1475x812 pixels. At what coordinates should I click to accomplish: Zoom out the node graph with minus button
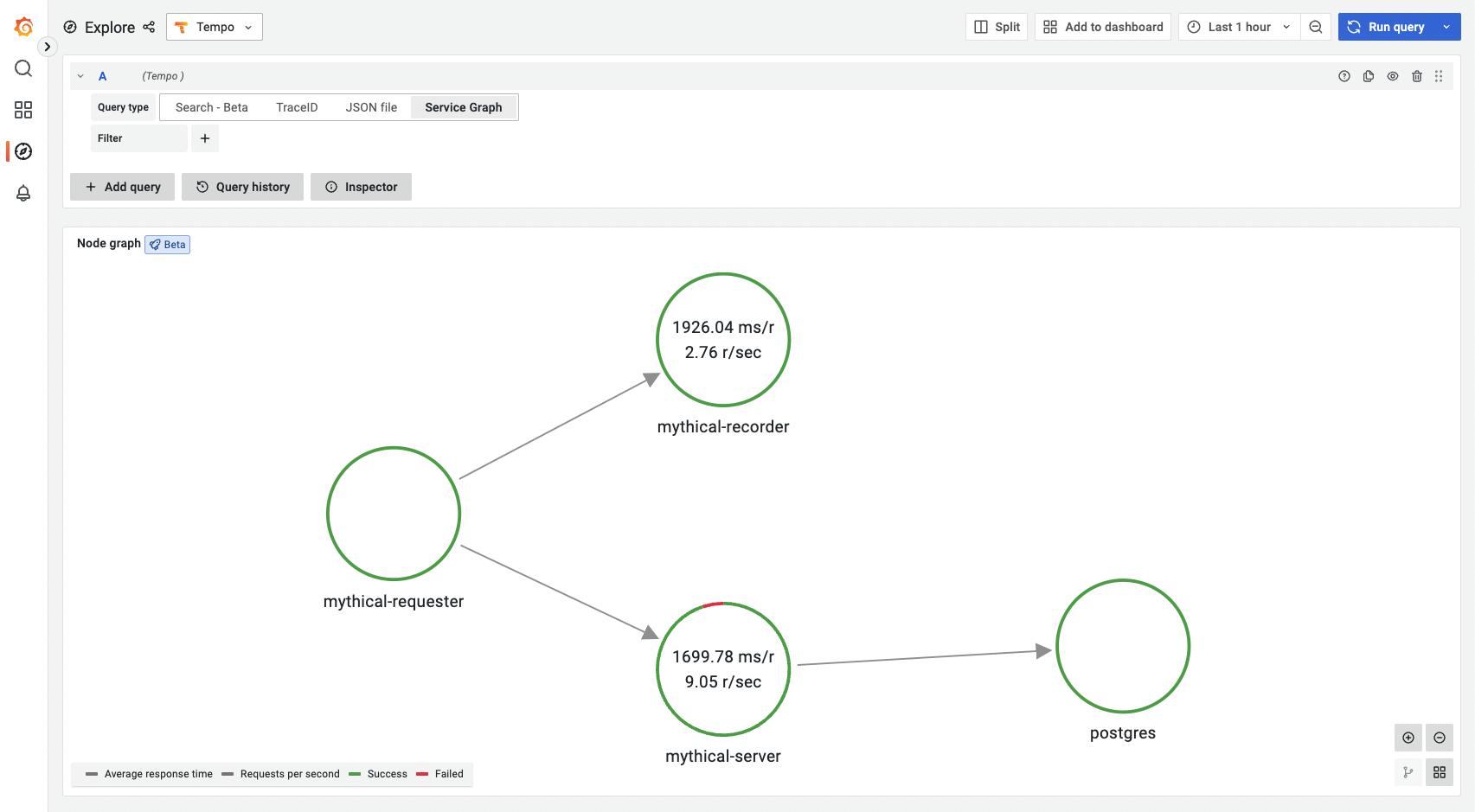click(x=1440, y=738)
